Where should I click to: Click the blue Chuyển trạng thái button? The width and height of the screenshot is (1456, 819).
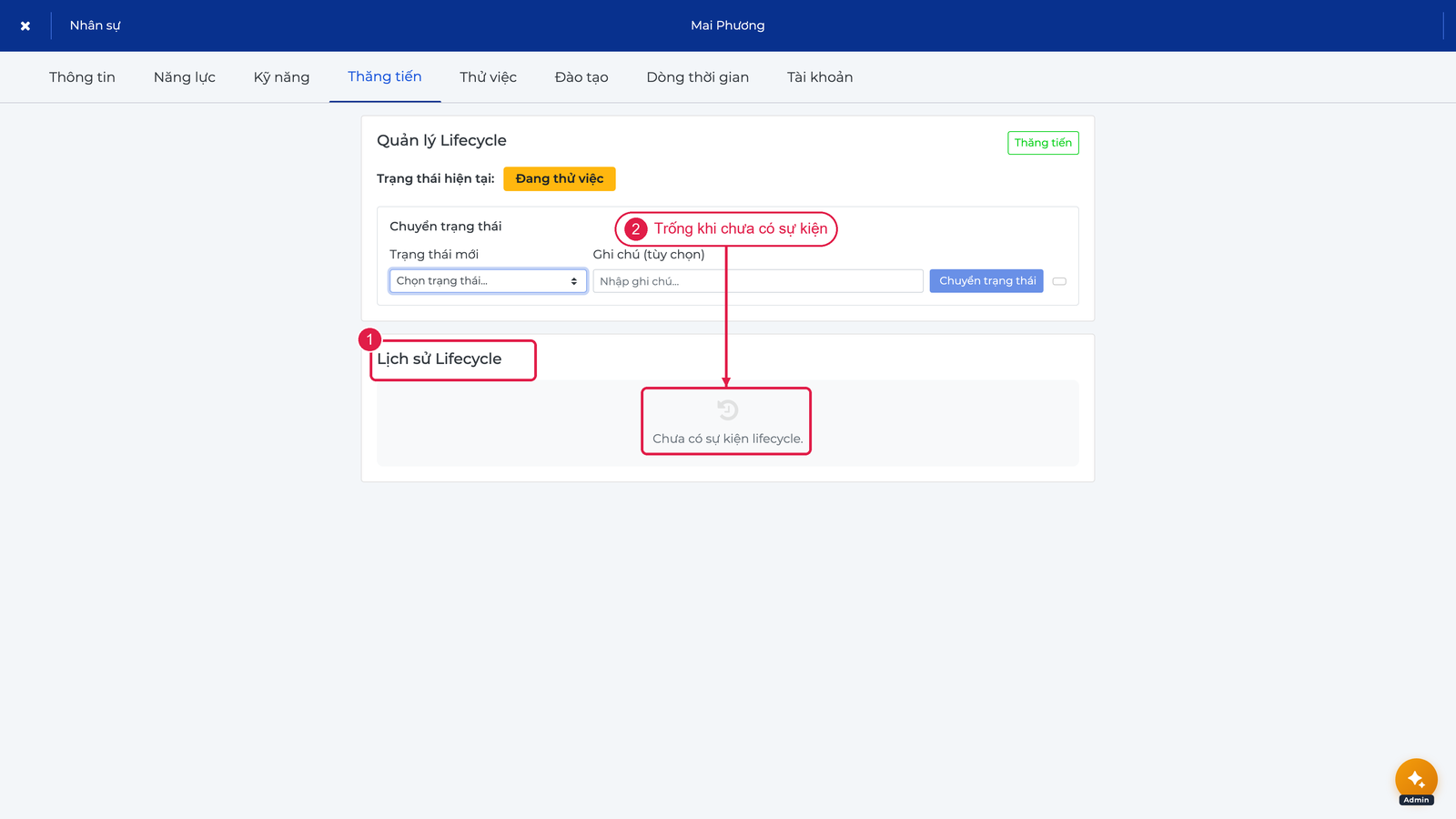click(986, 281)
